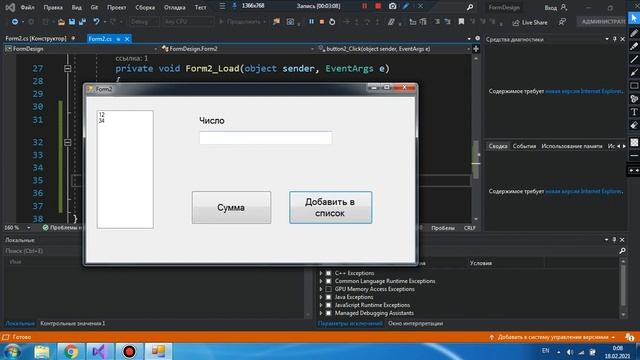
Task: Open the Any CPU platform dropdown
Action: (x=187, y=22)
